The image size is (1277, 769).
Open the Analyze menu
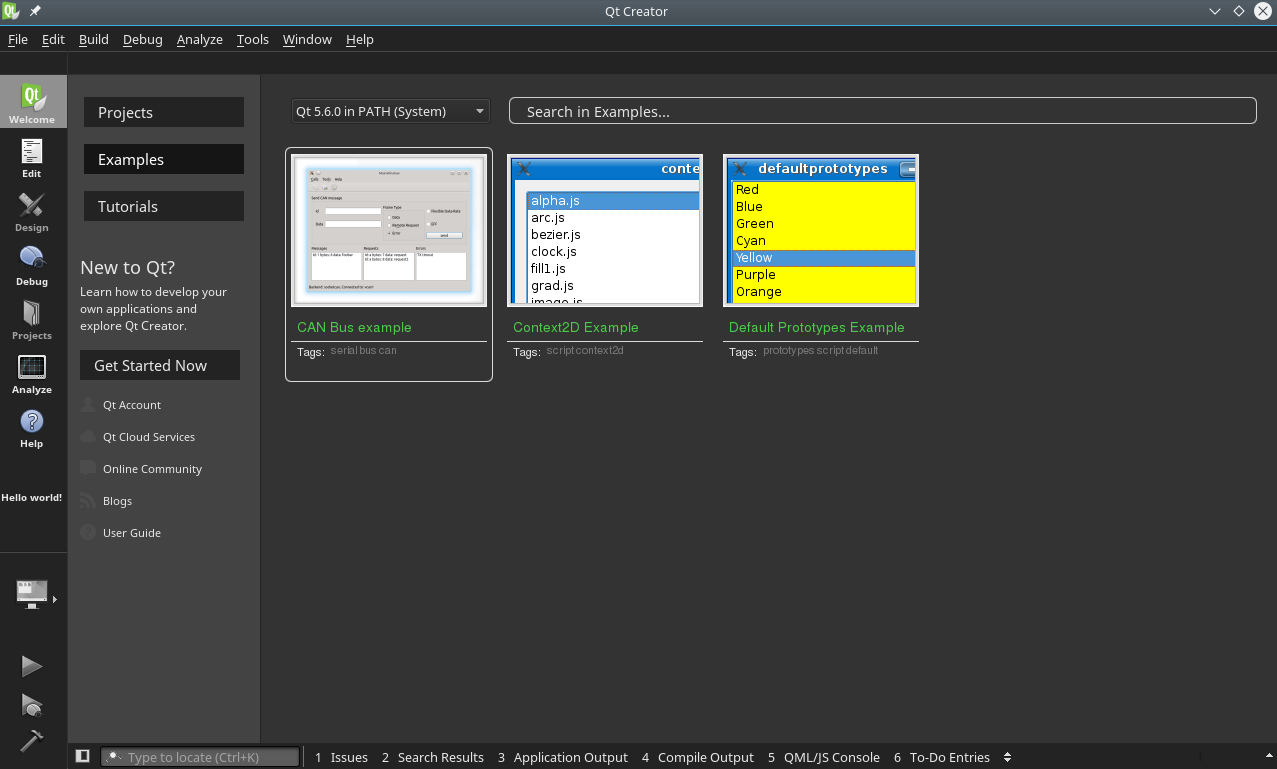[x=199, y=39]
